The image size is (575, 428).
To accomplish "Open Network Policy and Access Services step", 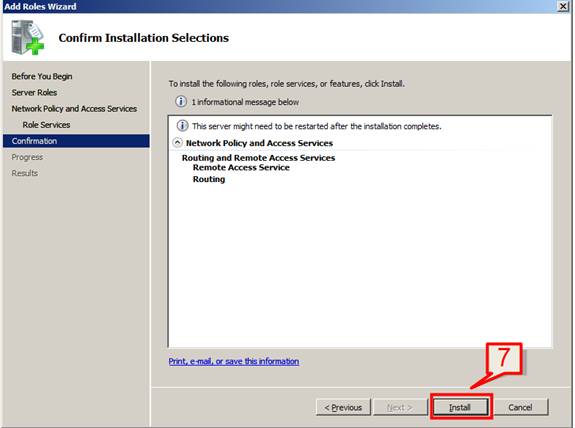I will click(x=74, y=109).
